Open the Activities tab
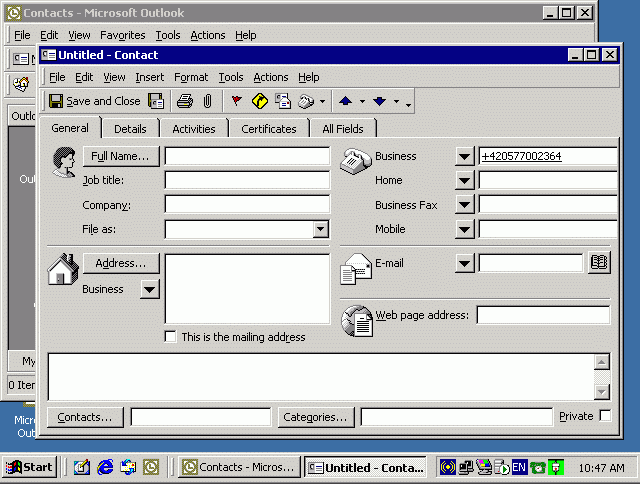Screen dimensions: 640x484 click(194, 129)
